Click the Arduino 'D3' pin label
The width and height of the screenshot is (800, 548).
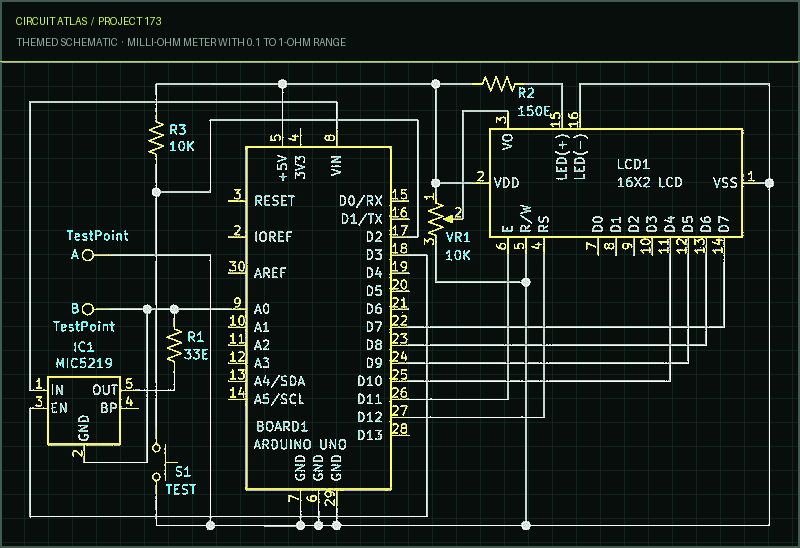(x=374, y=255)
